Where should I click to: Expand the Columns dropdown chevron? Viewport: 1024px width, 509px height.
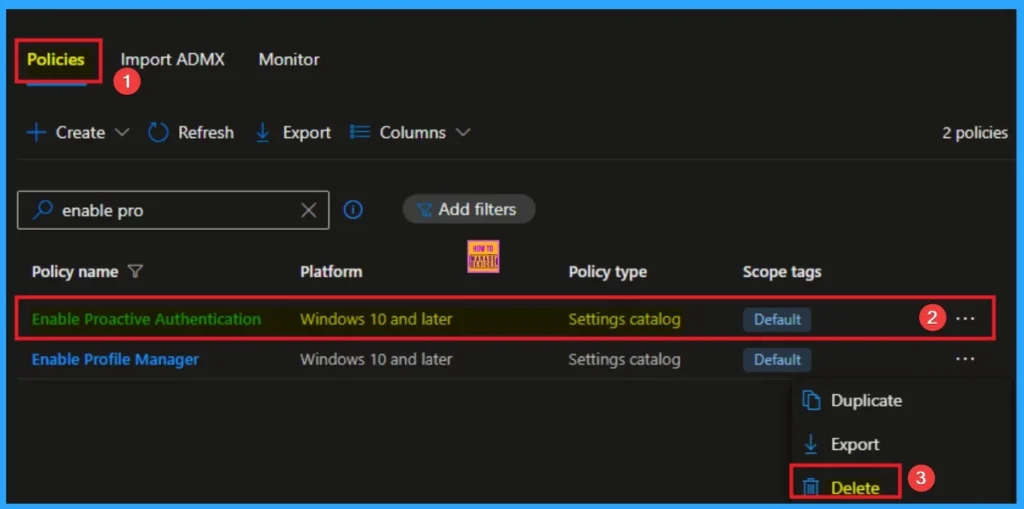462,133
